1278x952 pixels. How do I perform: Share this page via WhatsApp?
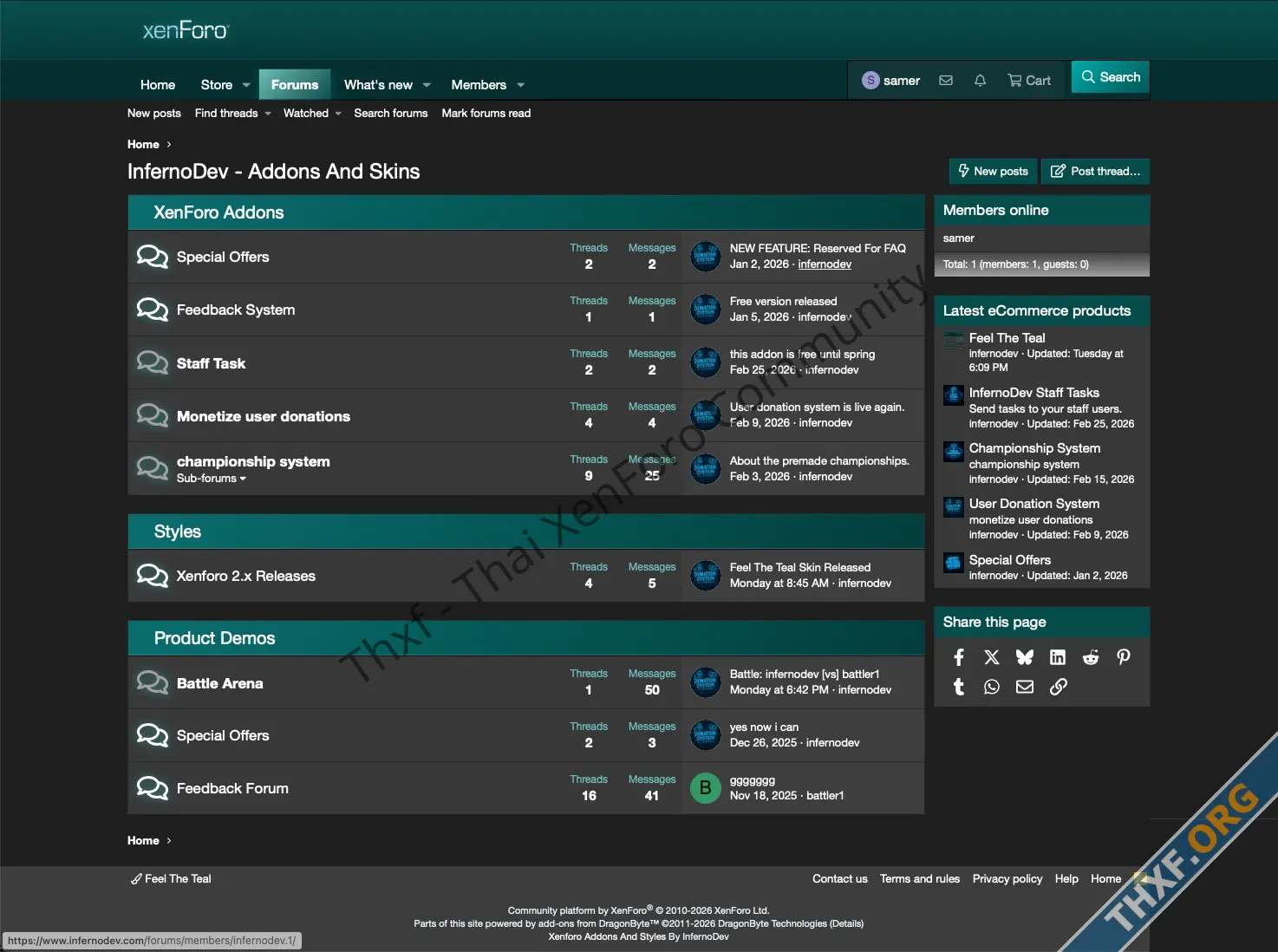pos(992,687)
